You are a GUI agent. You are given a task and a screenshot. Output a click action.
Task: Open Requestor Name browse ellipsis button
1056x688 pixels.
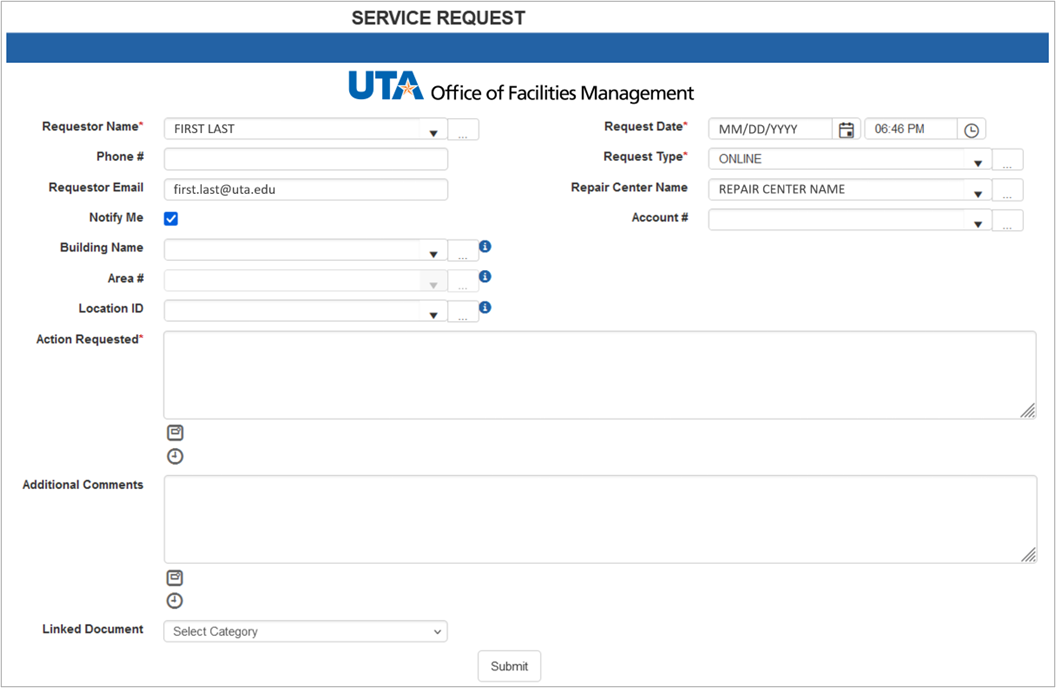[463, 128]
